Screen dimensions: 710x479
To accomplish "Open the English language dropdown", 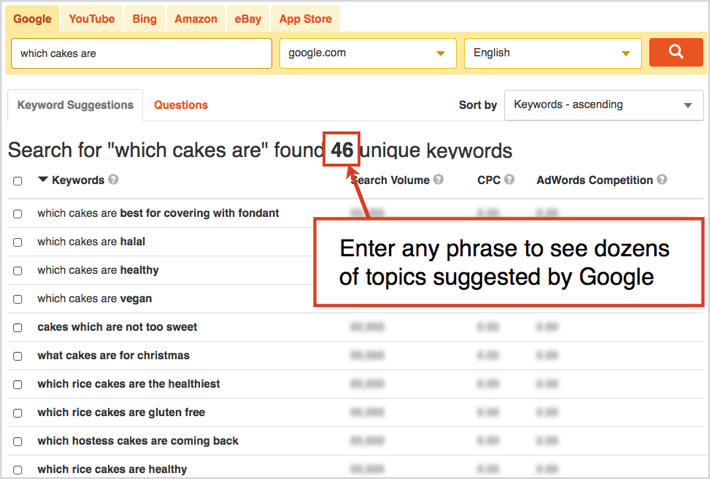I will click(552, 53).
